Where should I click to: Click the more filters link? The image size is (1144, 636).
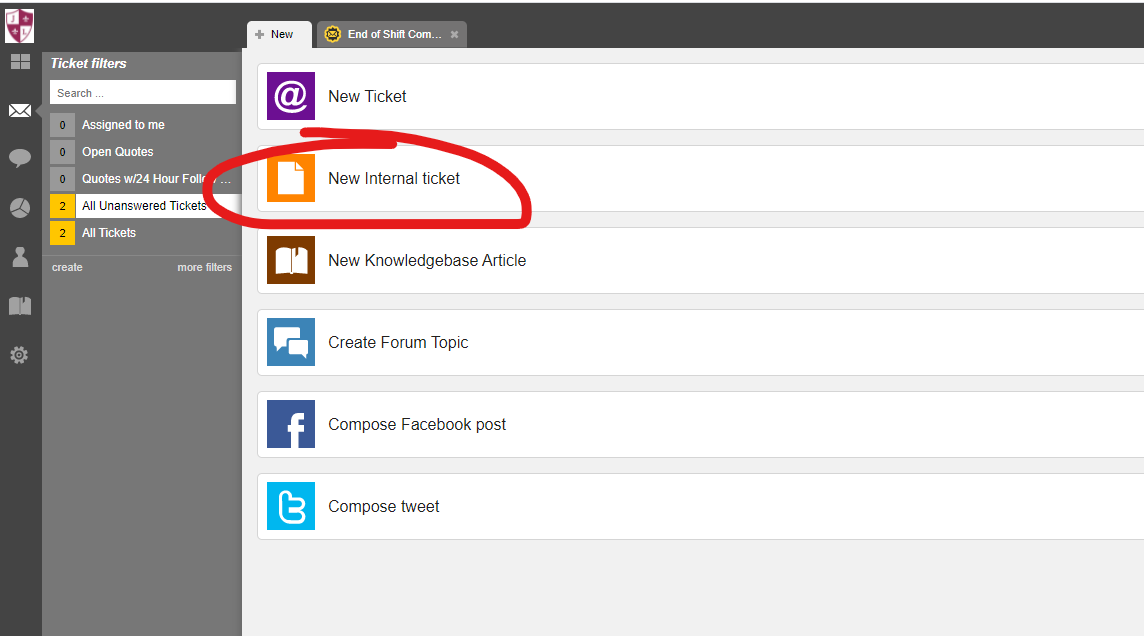click(x=204, y=267)
